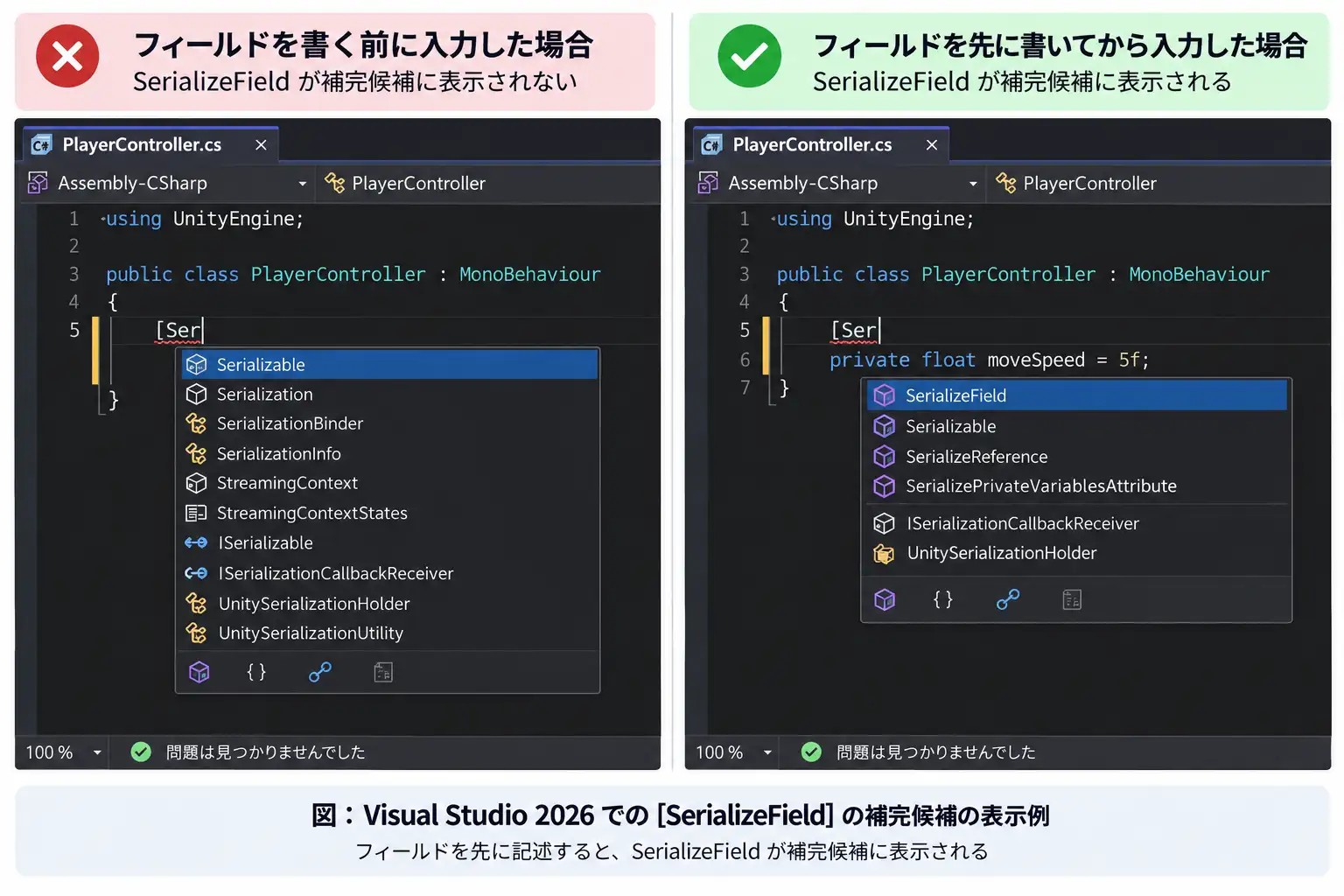This screenshot has width=1344, height=896.
Task: Open PlayerController type dropdown in right editor
Action: [x=1158, y=183]
